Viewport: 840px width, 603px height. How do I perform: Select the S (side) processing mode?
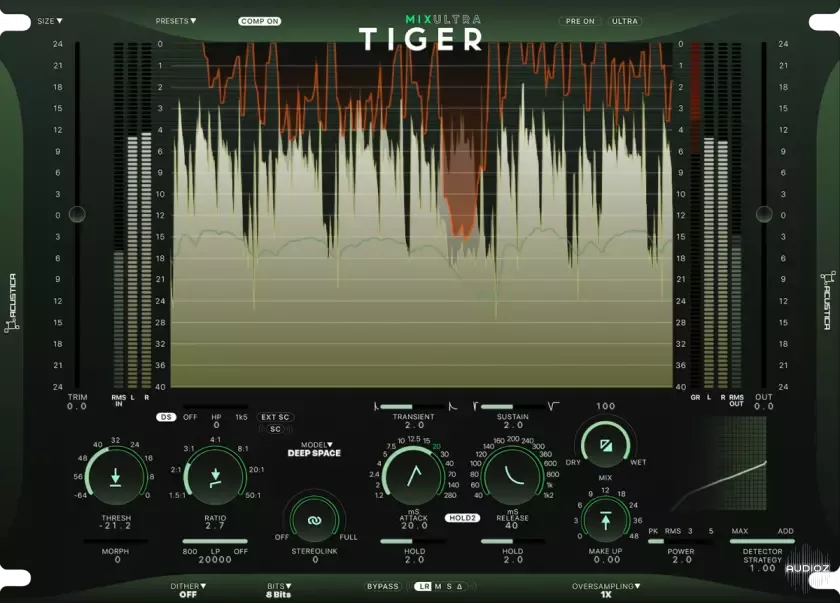(x=449, y=586)
